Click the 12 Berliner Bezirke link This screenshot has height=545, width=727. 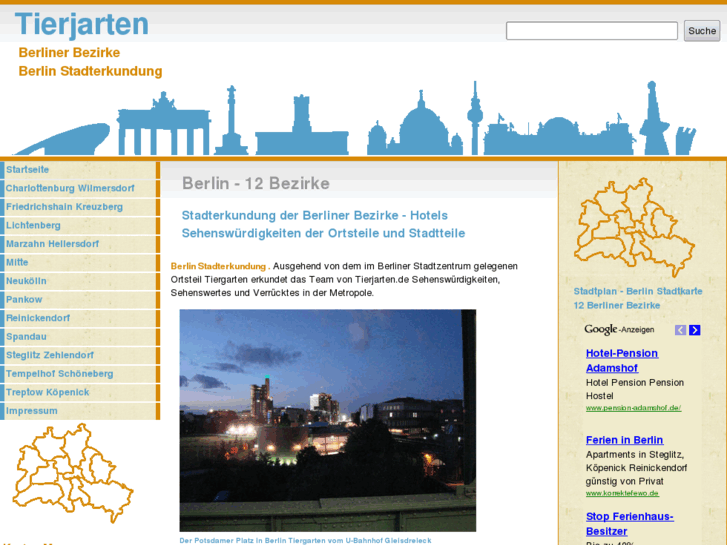pyautogui.click(x=617, y=305)
